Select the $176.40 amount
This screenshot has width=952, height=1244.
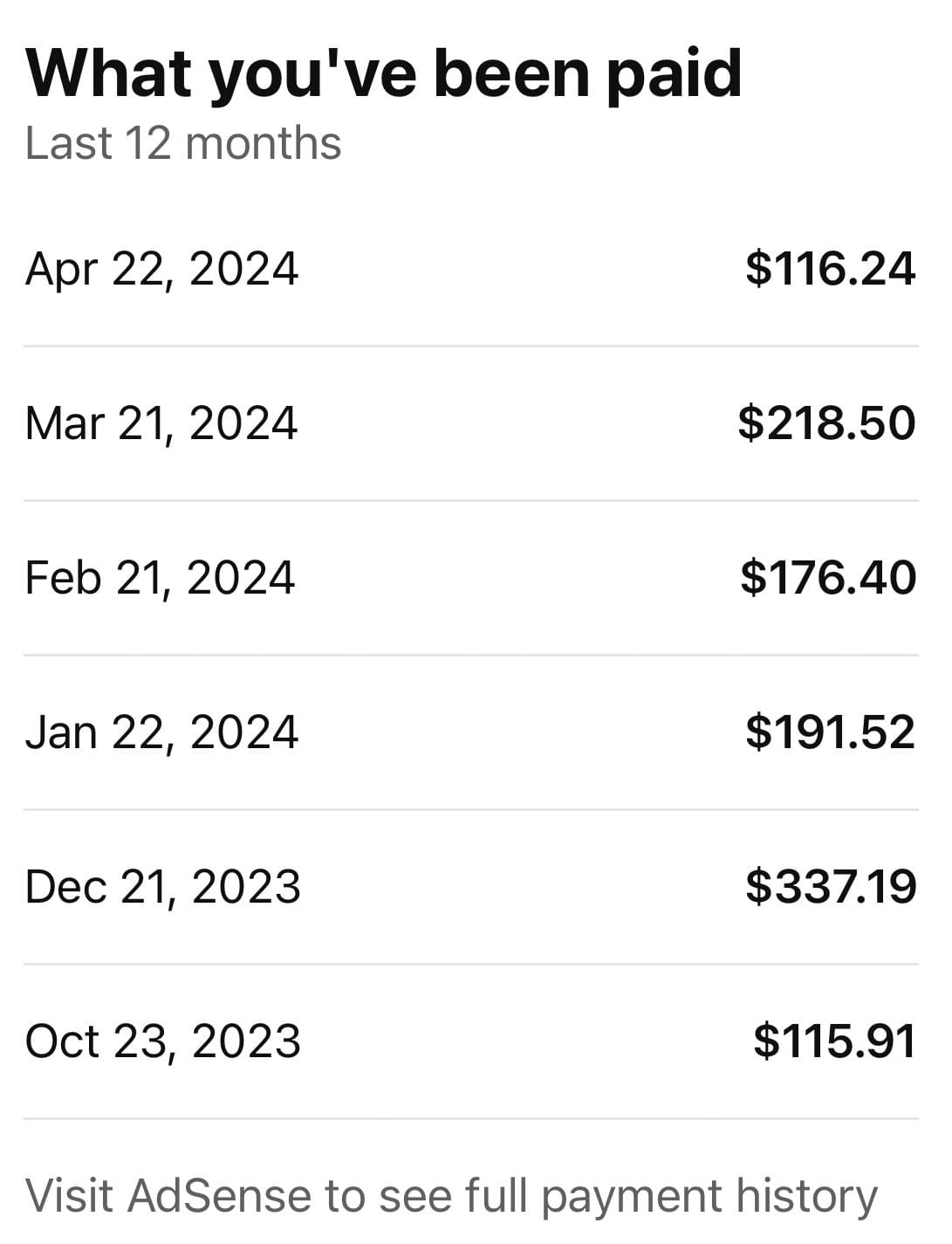coord(828,577)
